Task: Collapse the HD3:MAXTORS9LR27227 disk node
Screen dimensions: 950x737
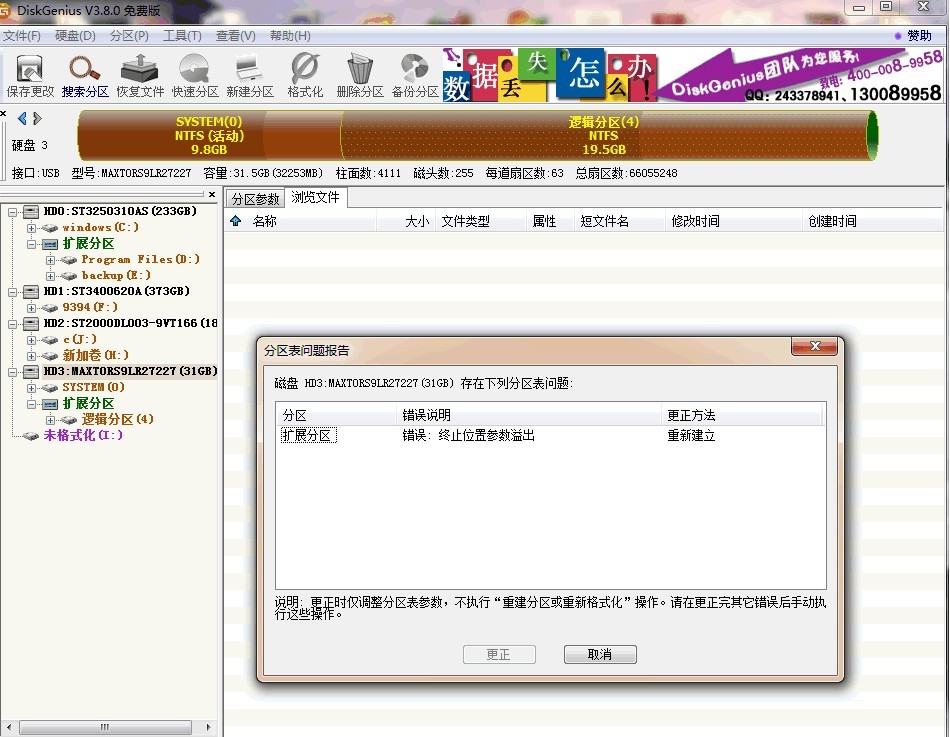Action: coord(12,372)
